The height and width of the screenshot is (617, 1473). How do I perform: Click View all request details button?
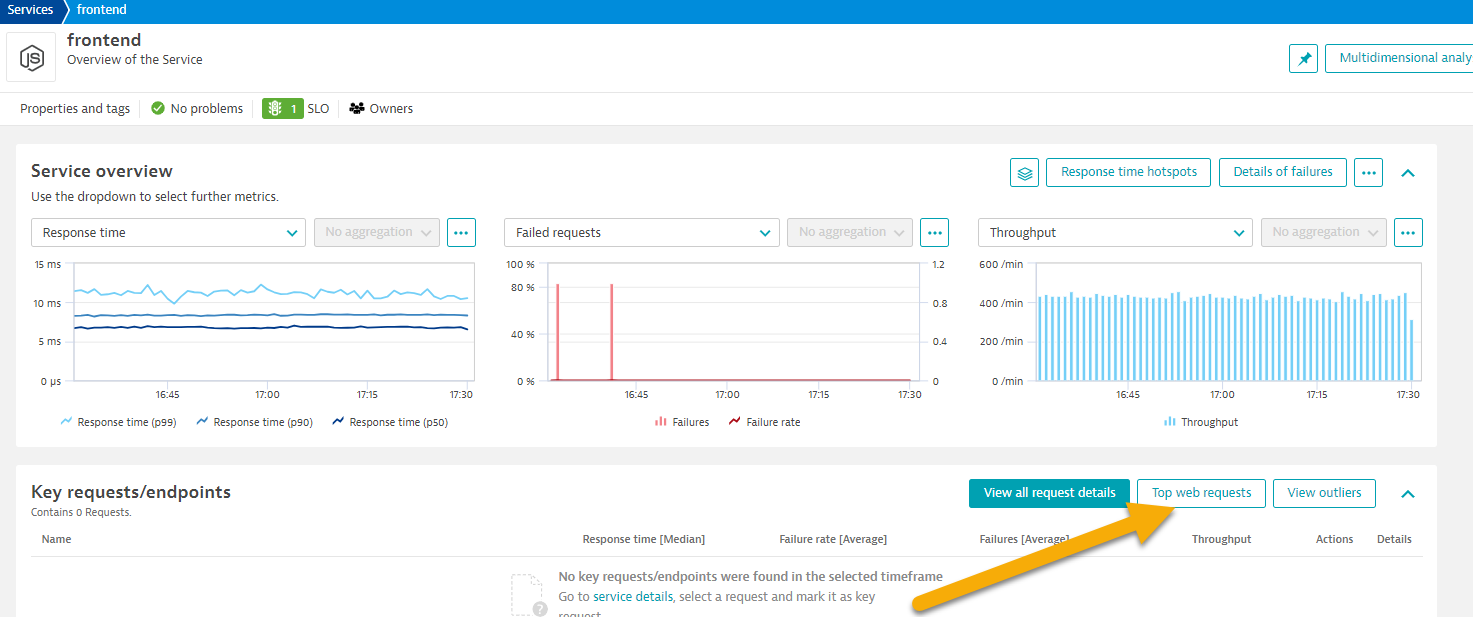[1049, 493]
